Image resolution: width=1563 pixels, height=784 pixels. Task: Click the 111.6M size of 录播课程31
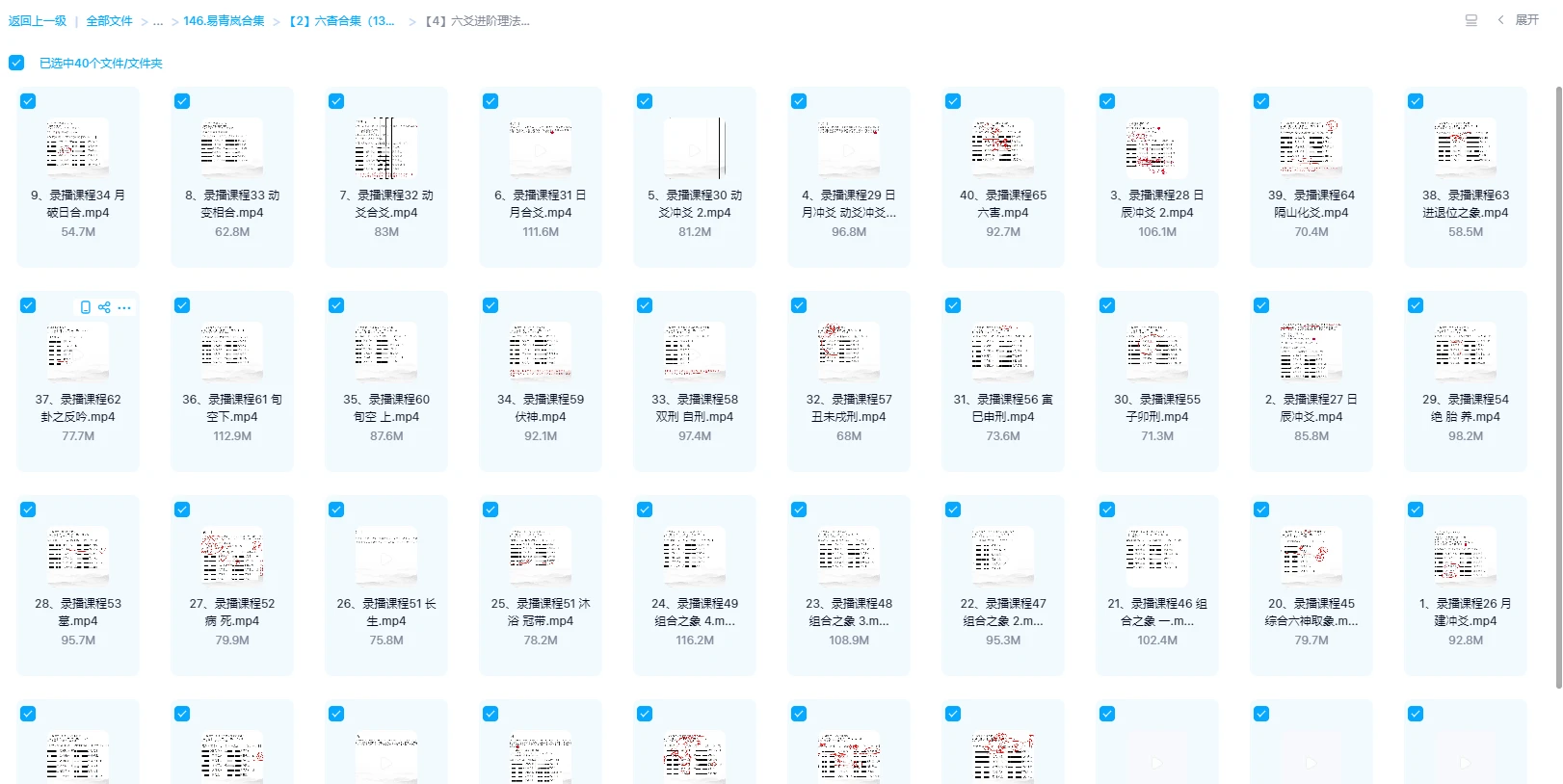coord(541,232)
